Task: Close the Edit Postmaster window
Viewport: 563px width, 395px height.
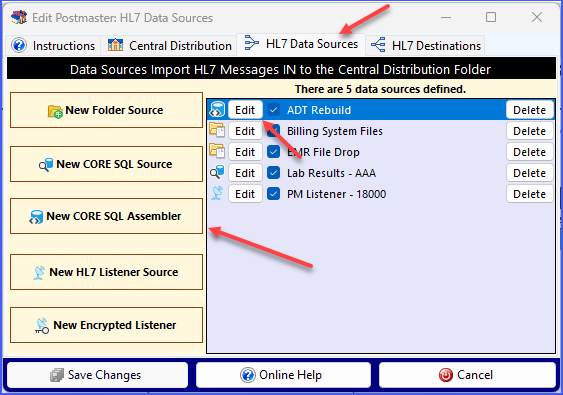Action: click(537, 17)
